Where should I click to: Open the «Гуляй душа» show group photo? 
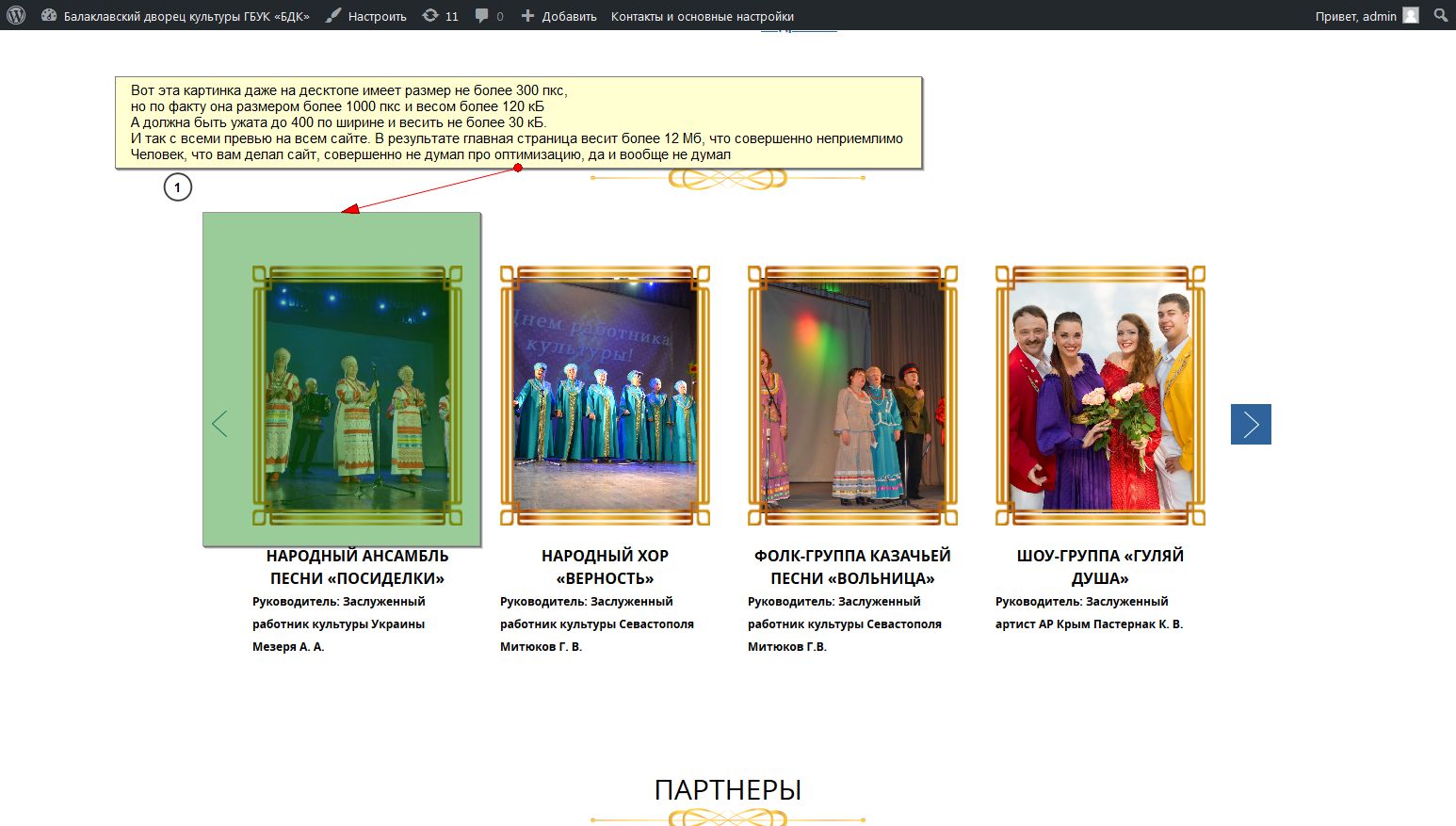pyautogui.click(x=1100, y=396)
